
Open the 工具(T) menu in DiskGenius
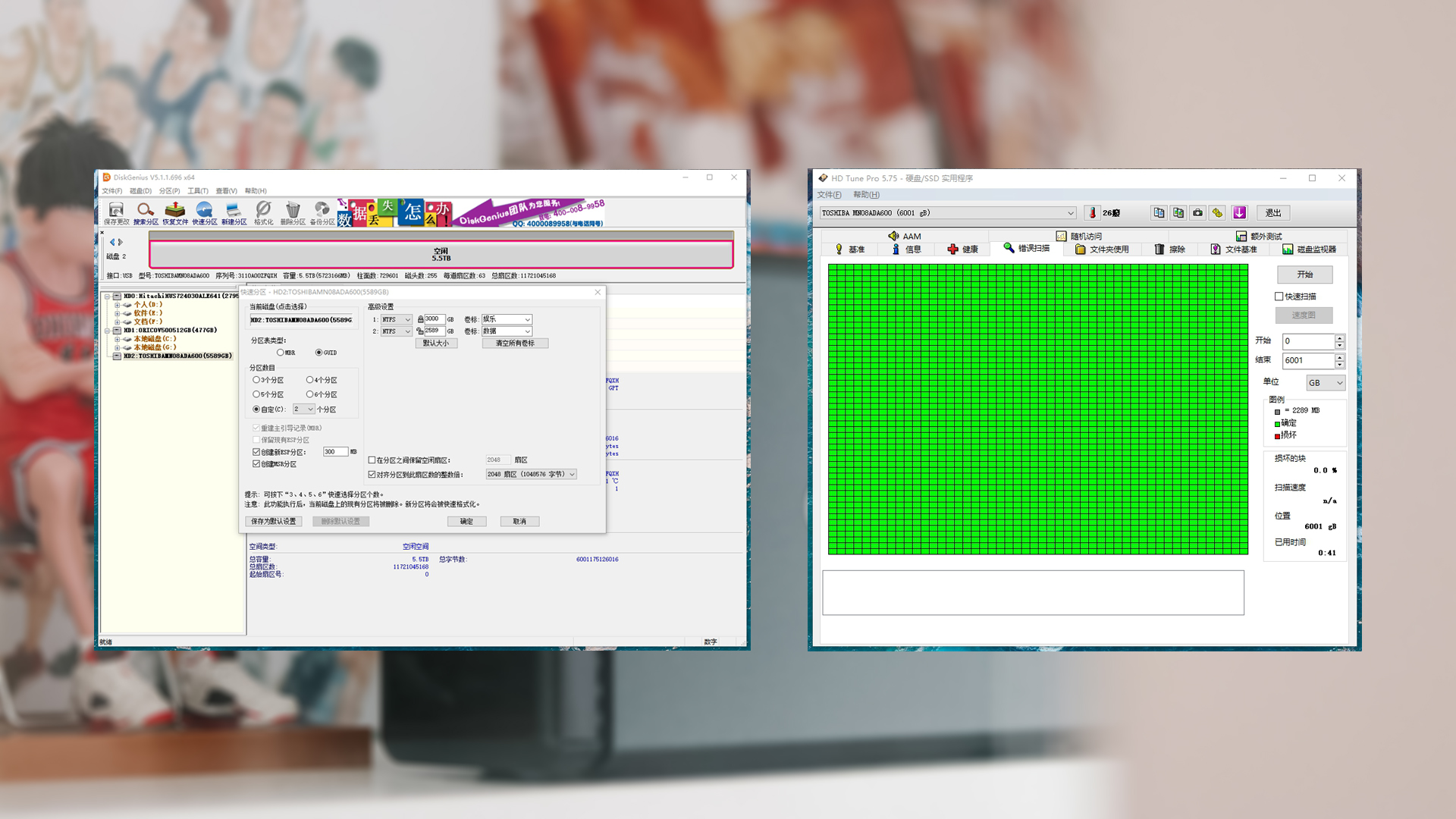click(198, 191)
